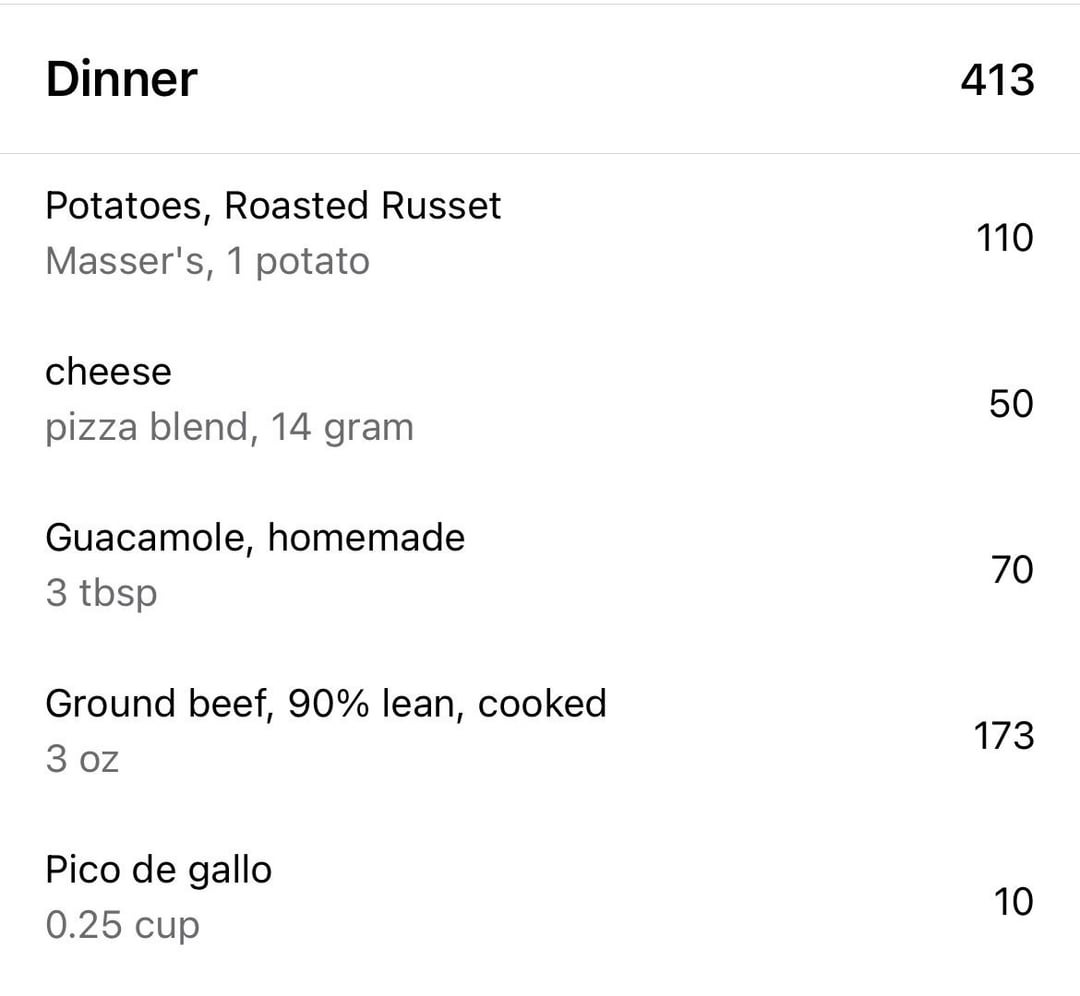
Task: Select the 3 oz ground beef serving
Action: pyautogui.click(x=82, y=759)
